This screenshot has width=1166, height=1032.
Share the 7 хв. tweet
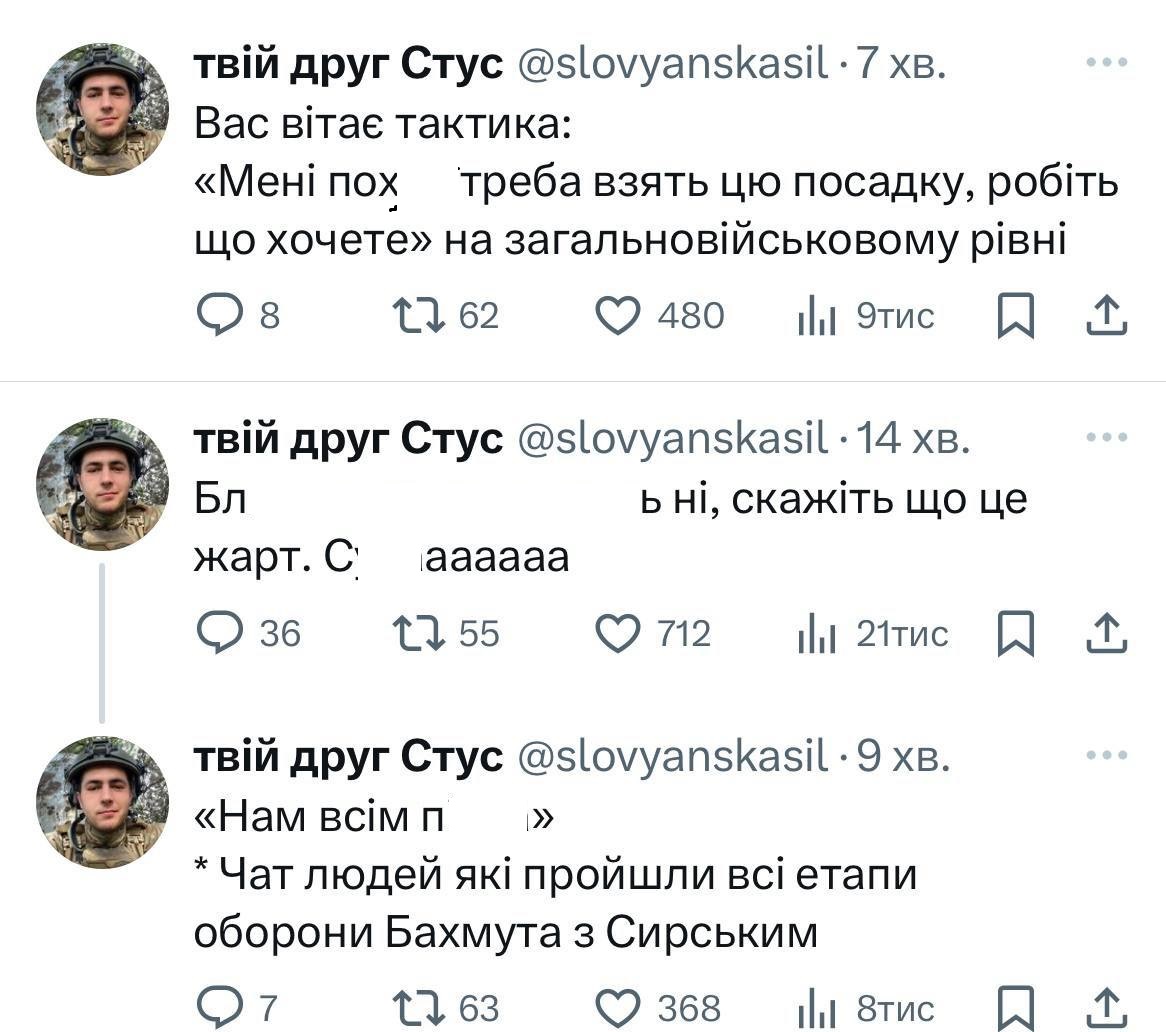[1107, 316]
